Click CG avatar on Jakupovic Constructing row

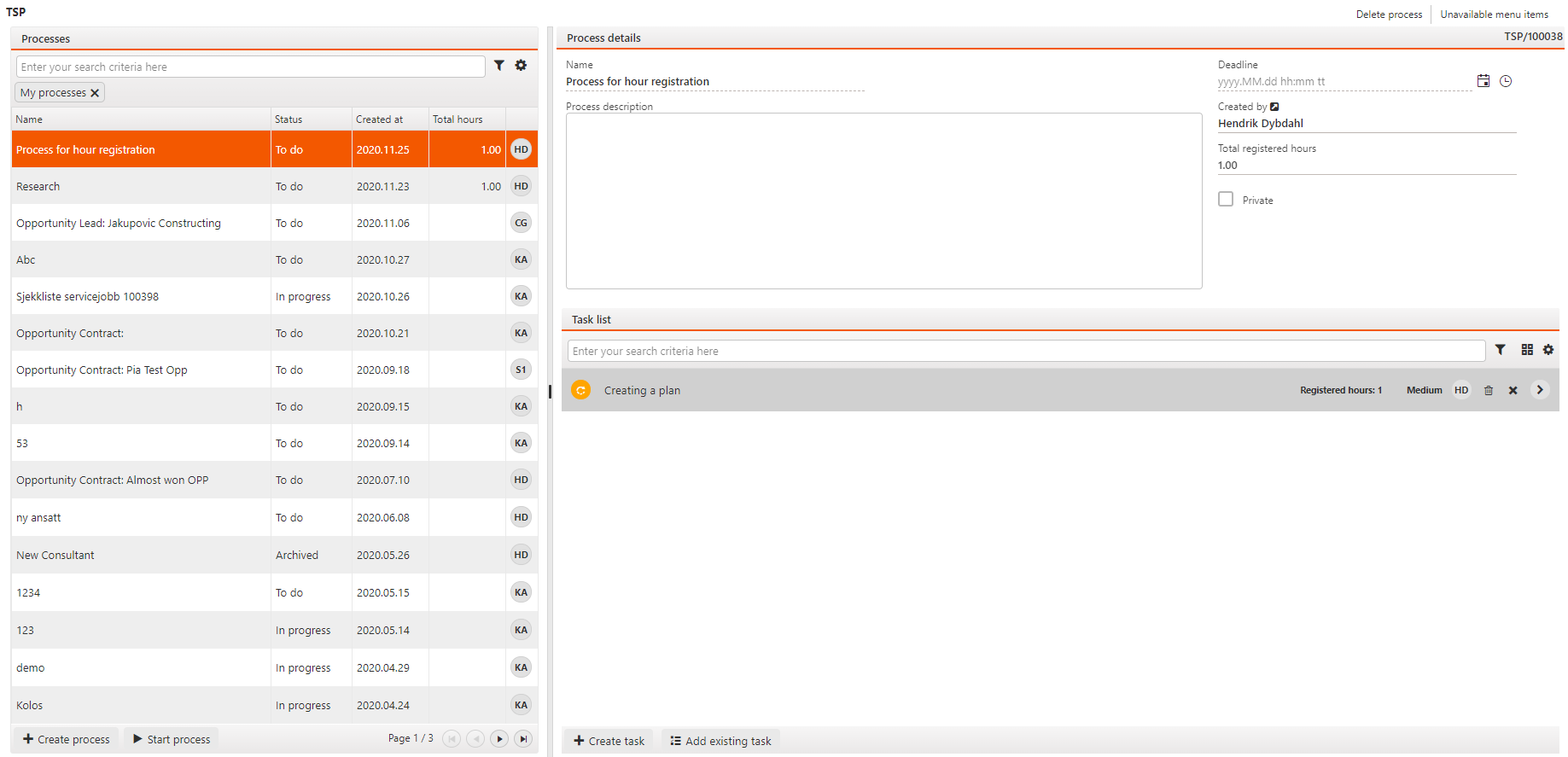pyautogui.click(x=521, y=223)
